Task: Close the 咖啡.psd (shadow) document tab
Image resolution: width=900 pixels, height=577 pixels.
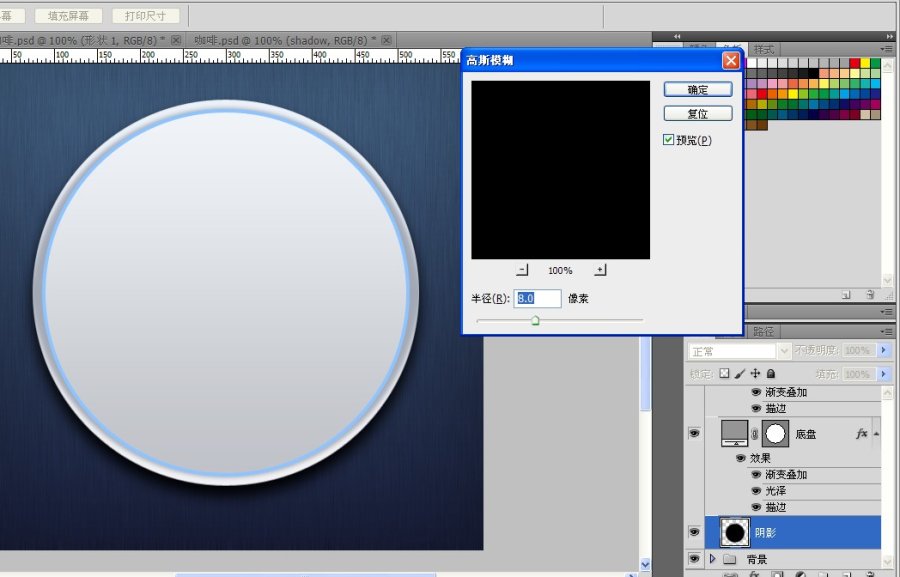Action: click(386, 40)
